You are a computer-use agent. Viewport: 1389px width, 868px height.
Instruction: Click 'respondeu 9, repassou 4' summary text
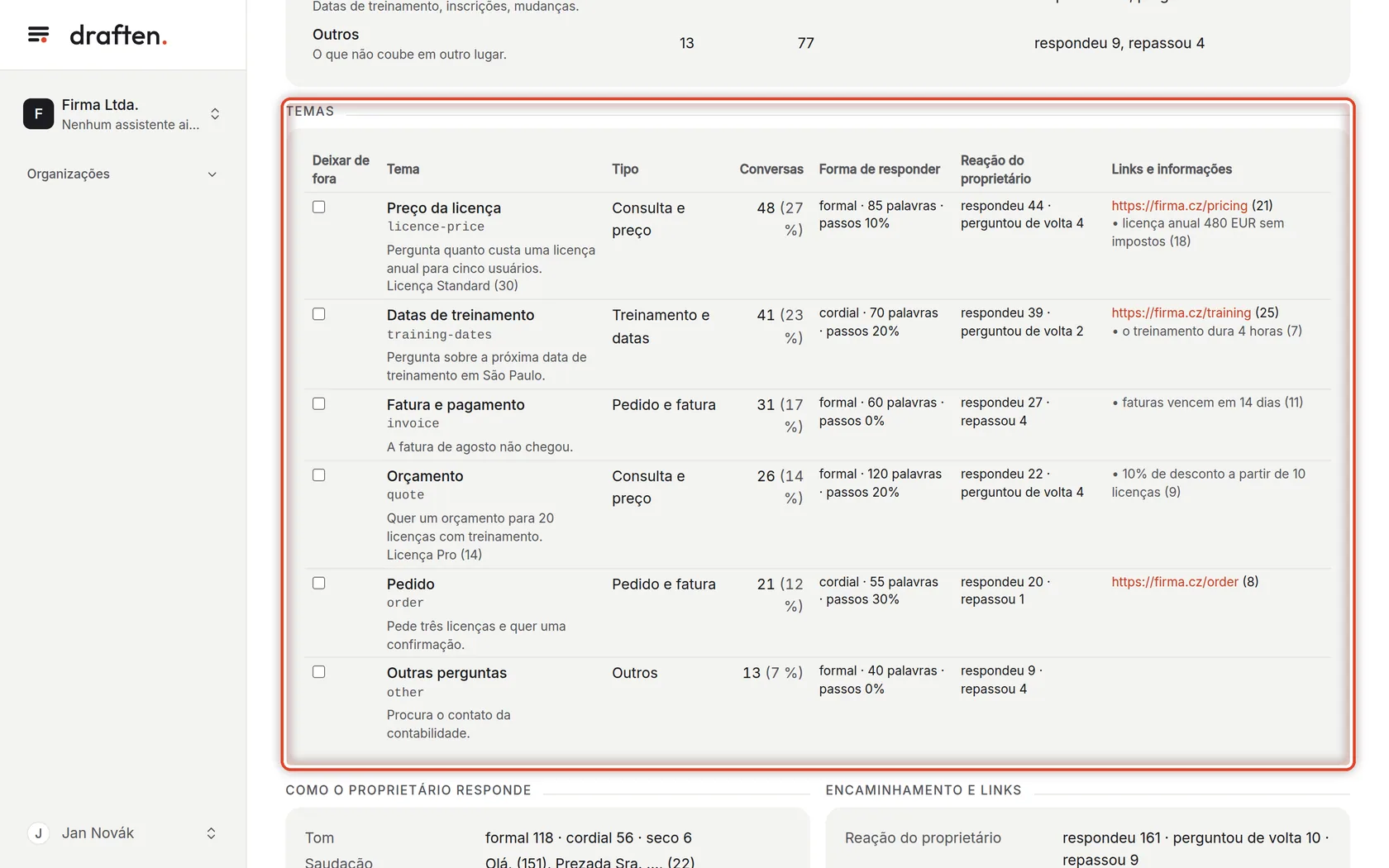click(1119, 43)
